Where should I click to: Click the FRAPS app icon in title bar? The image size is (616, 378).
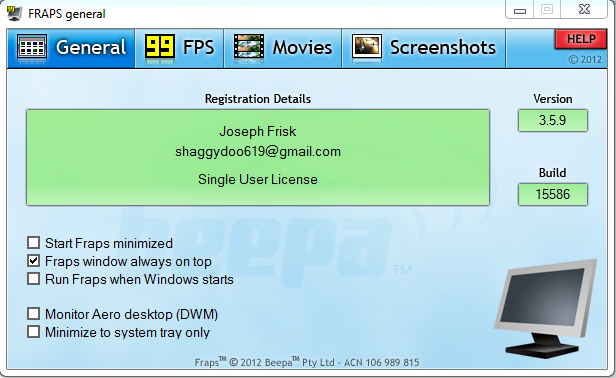(x=15, y=13)
